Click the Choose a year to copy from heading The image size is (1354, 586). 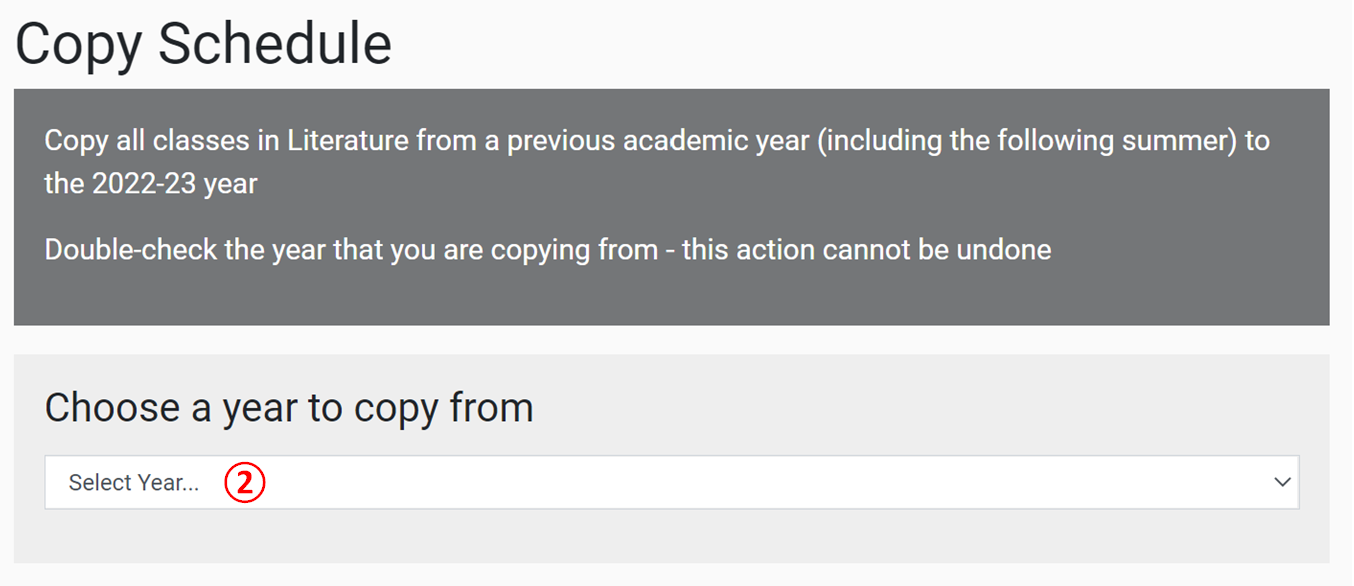point(289,407)
